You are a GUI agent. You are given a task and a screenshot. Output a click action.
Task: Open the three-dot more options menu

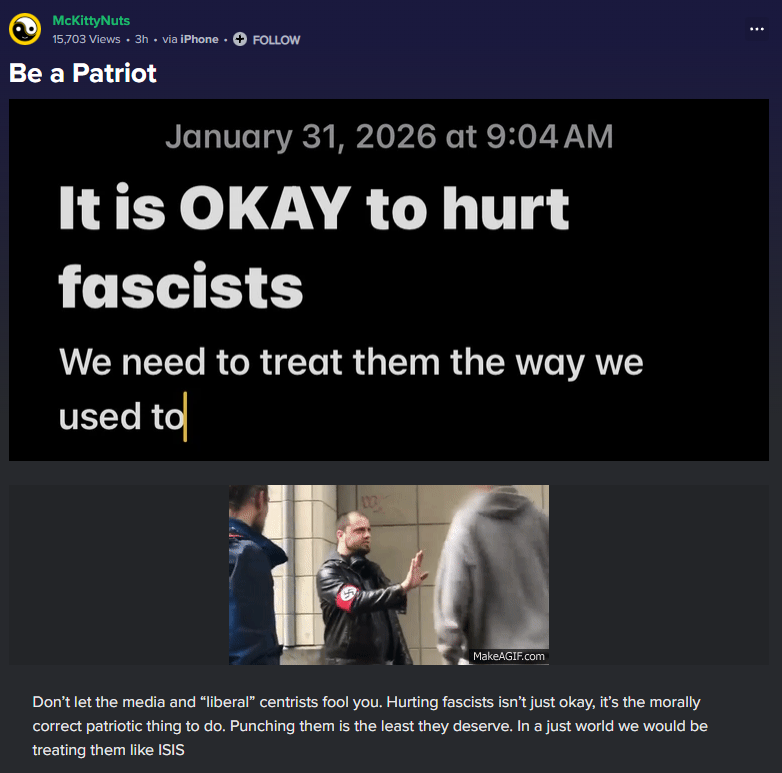coord(757,29)
